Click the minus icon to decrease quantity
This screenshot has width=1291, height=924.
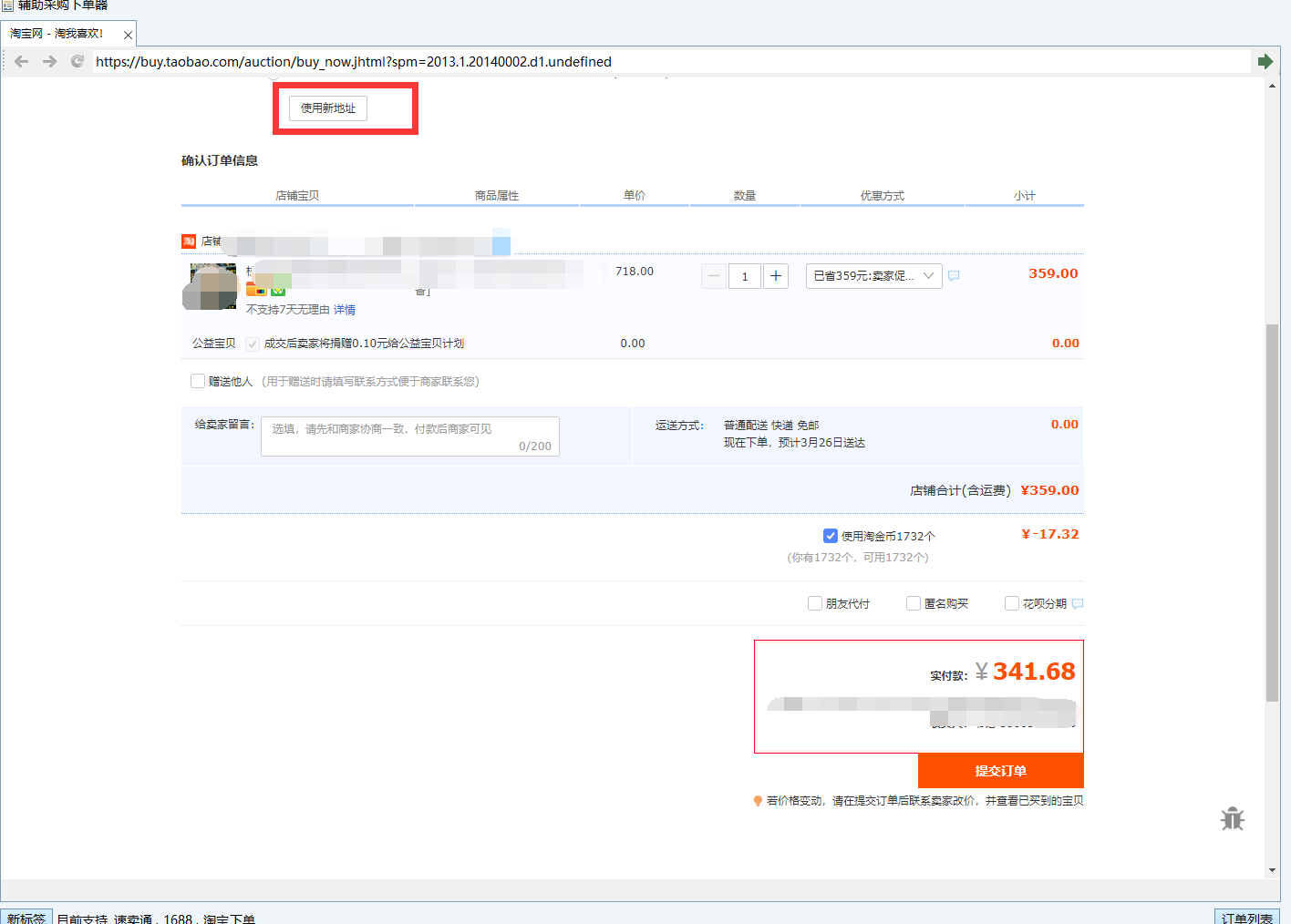point(714,276)
